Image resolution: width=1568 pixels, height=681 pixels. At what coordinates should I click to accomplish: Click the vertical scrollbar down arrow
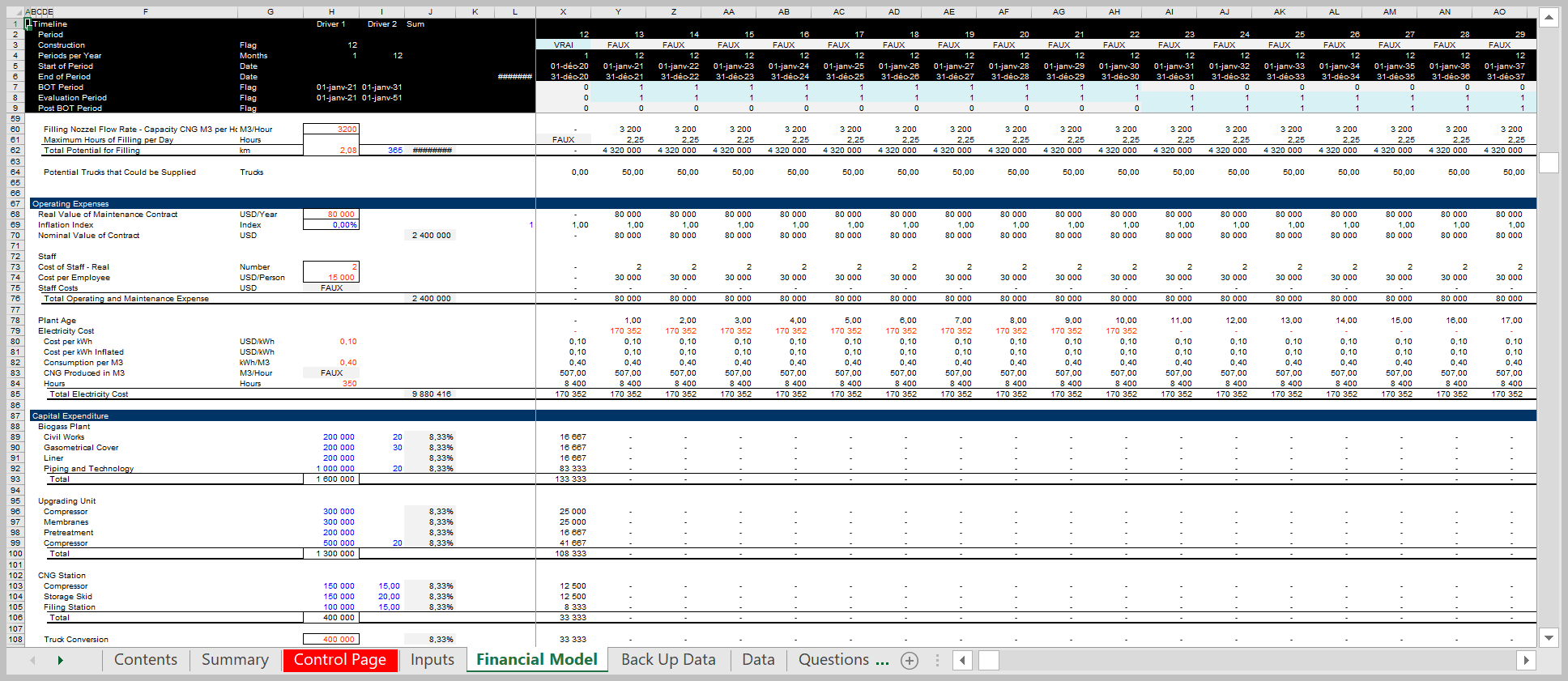pyautogui.click(x=1549, y=638)
